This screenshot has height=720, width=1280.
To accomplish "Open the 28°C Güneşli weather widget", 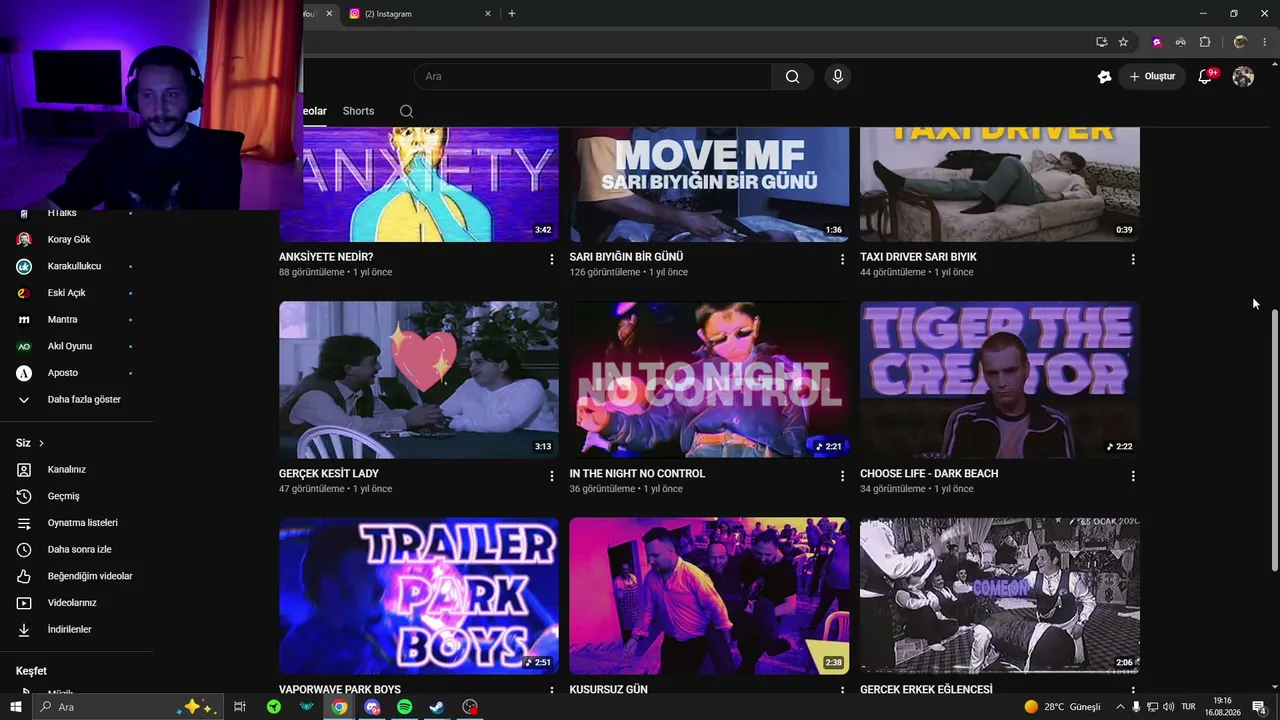I will tap(1062, 707).
